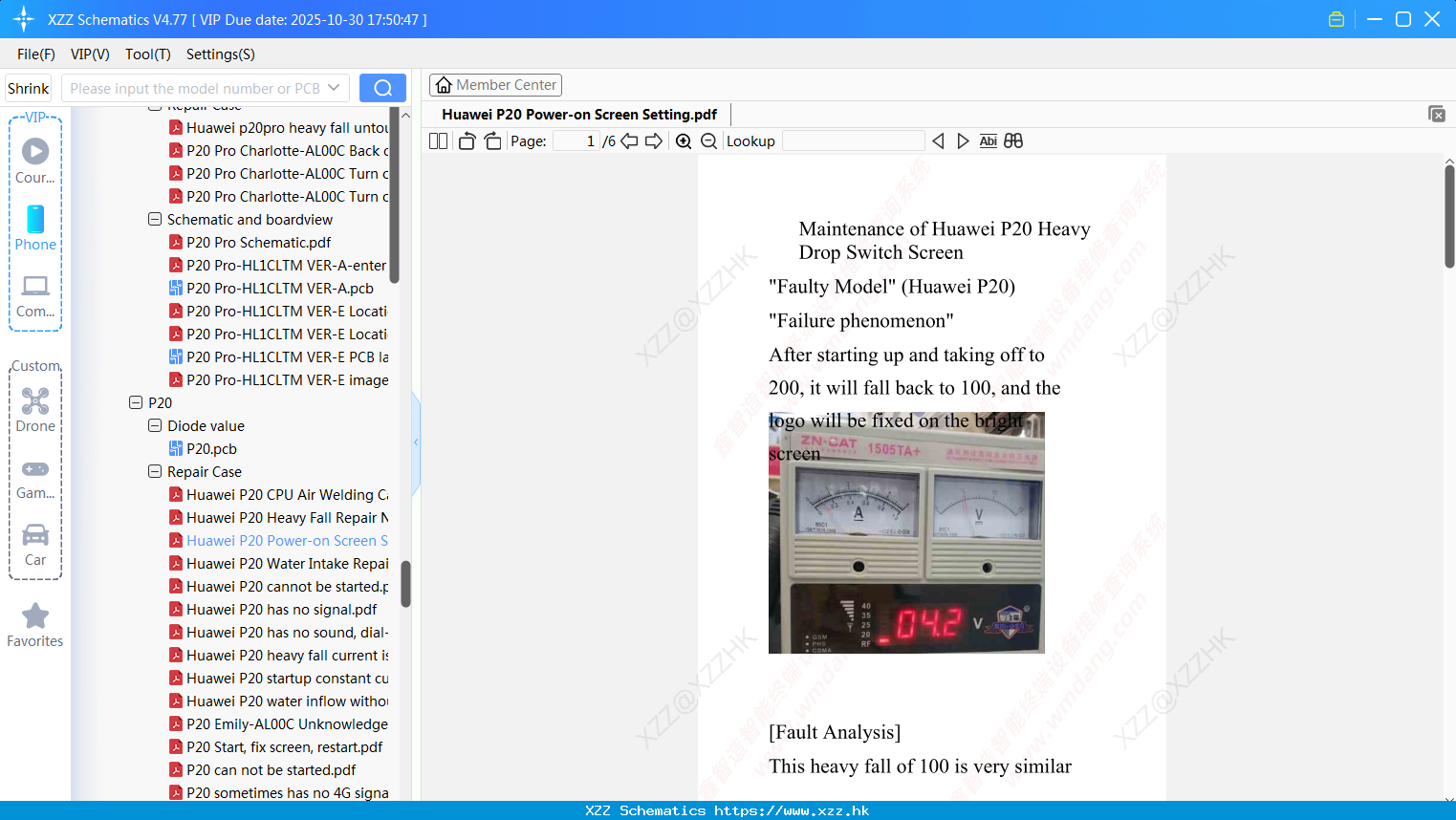Screen dimensions: 1456x820
Task: Open the Tool(T) menu
Action: (148, 54)
